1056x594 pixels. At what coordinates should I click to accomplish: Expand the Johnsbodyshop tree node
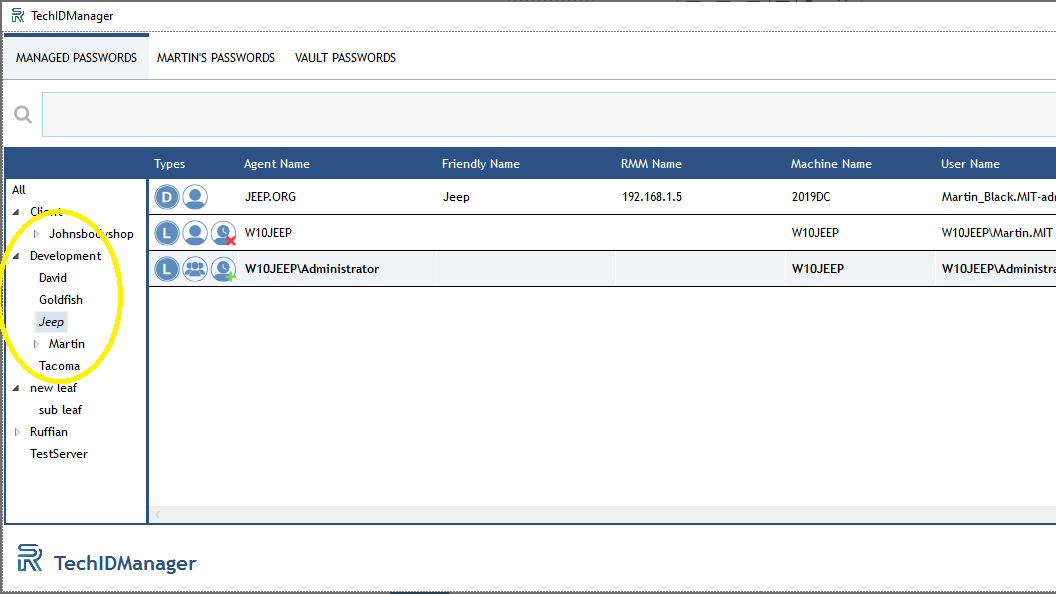point(37,234)
